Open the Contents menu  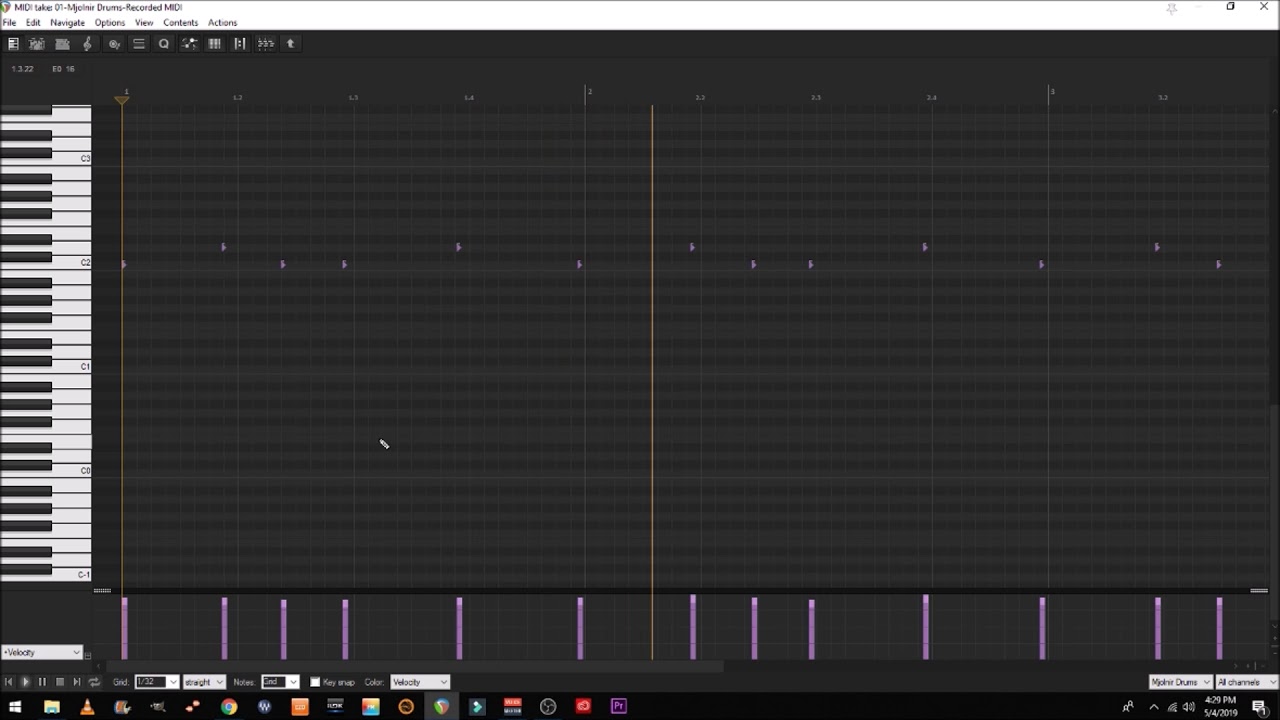point(181,22)
